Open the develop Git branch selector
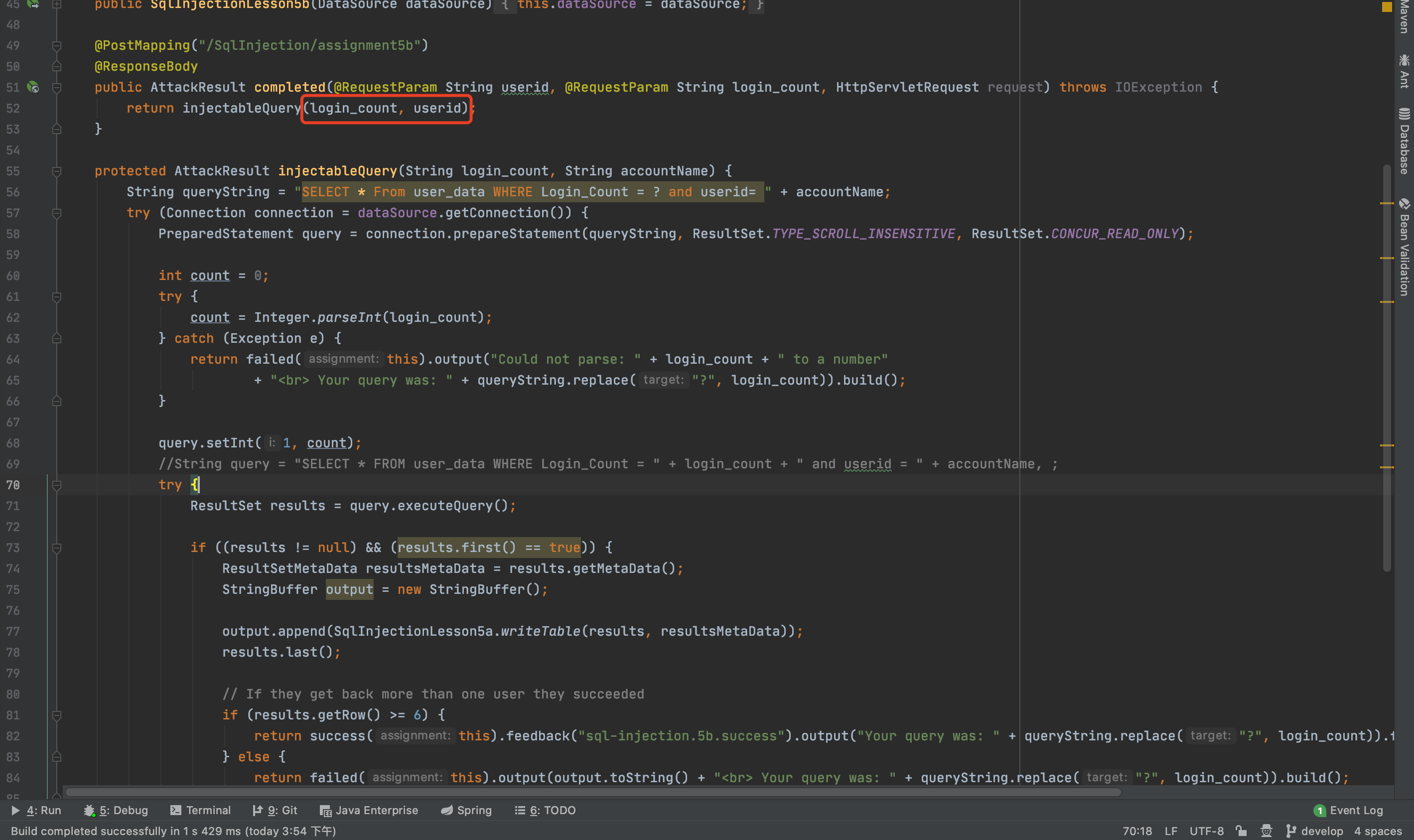 tap(1314, 831)
